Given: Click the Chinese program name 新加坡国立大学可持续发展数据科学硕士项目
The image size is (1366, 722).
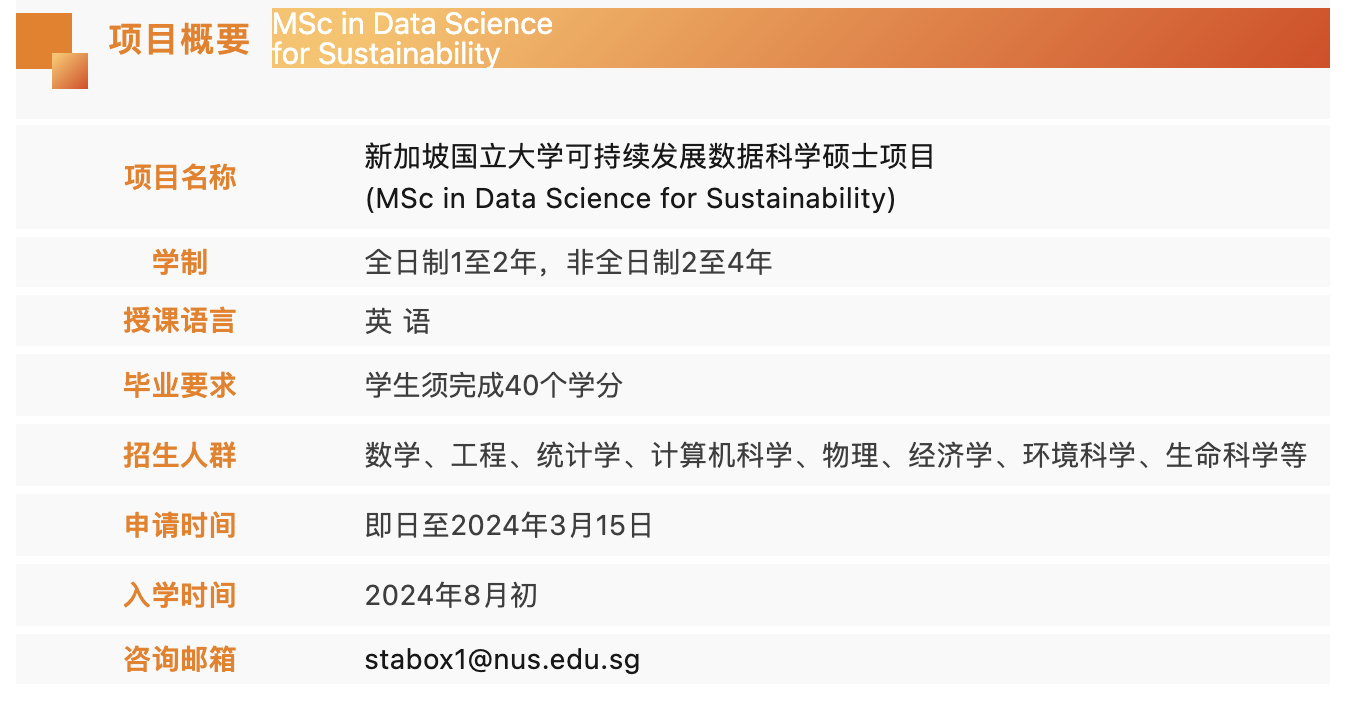Looking at the screenshot, I should point(649,157).
